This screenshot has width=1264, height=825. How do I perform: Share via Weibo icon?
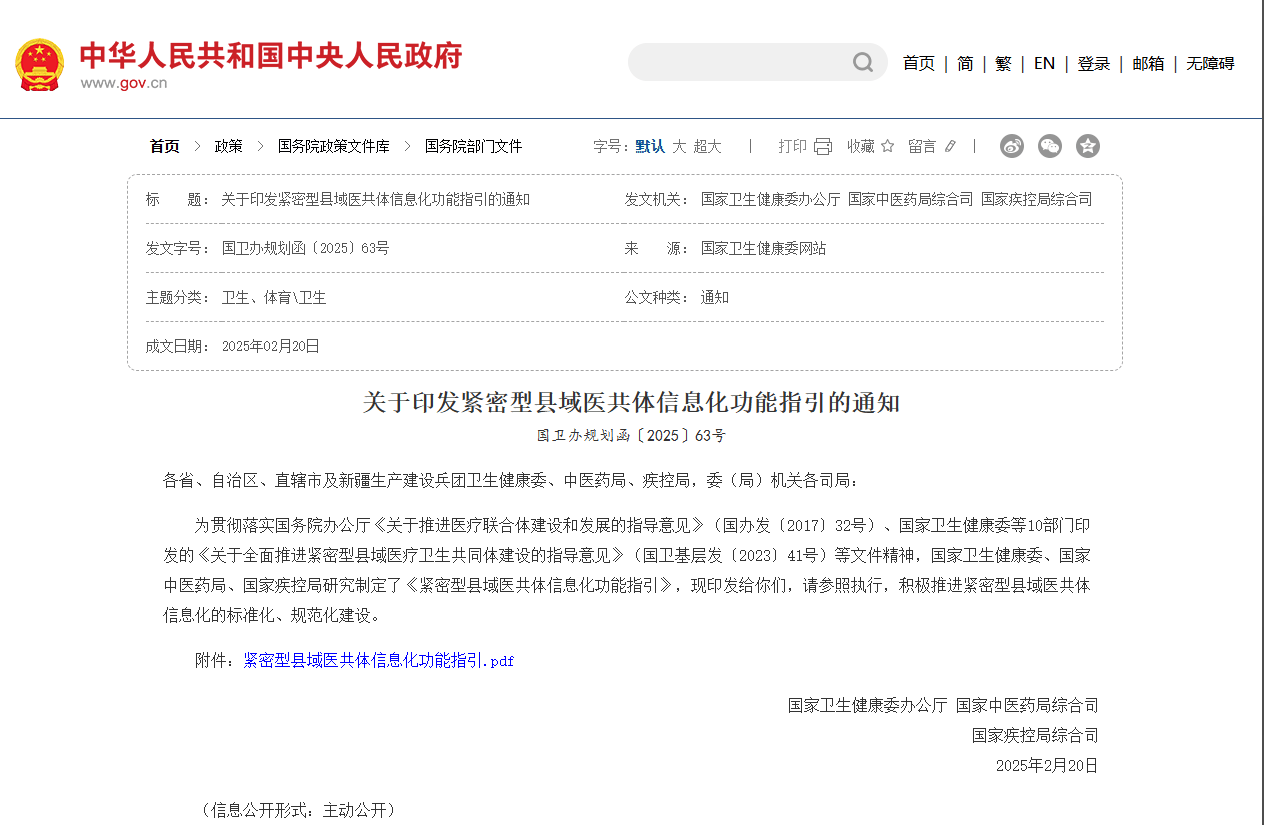tap(1012, 146)
